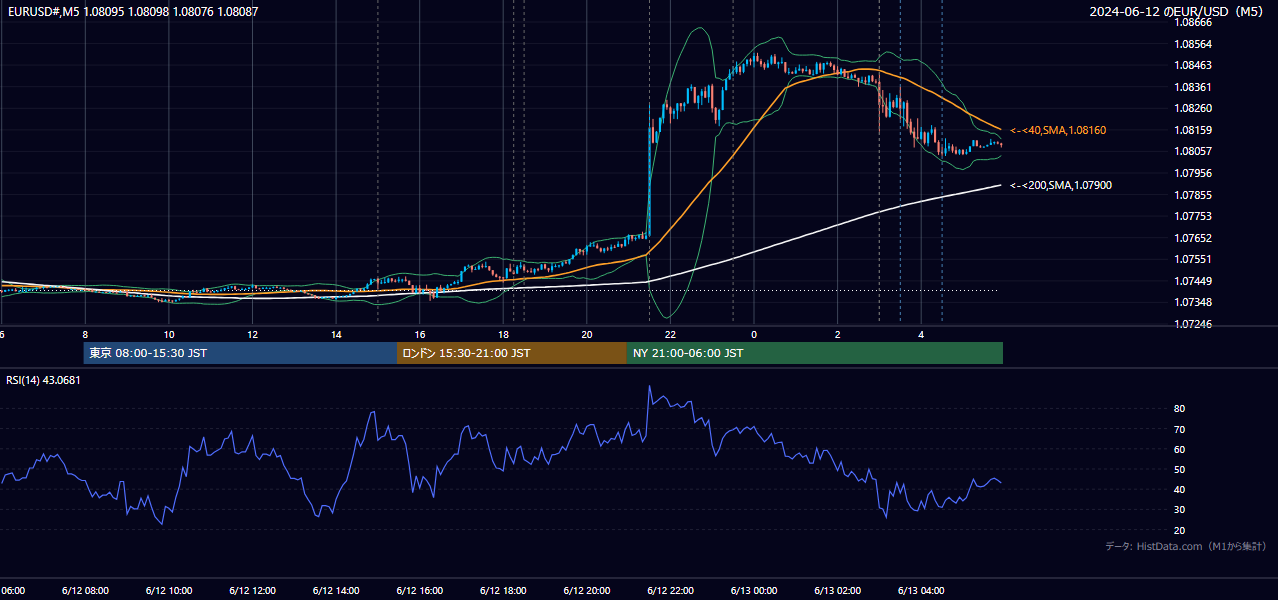Click RSI scale level 80
This screenshot has width=1278, height=600.
pos(1180,409)
